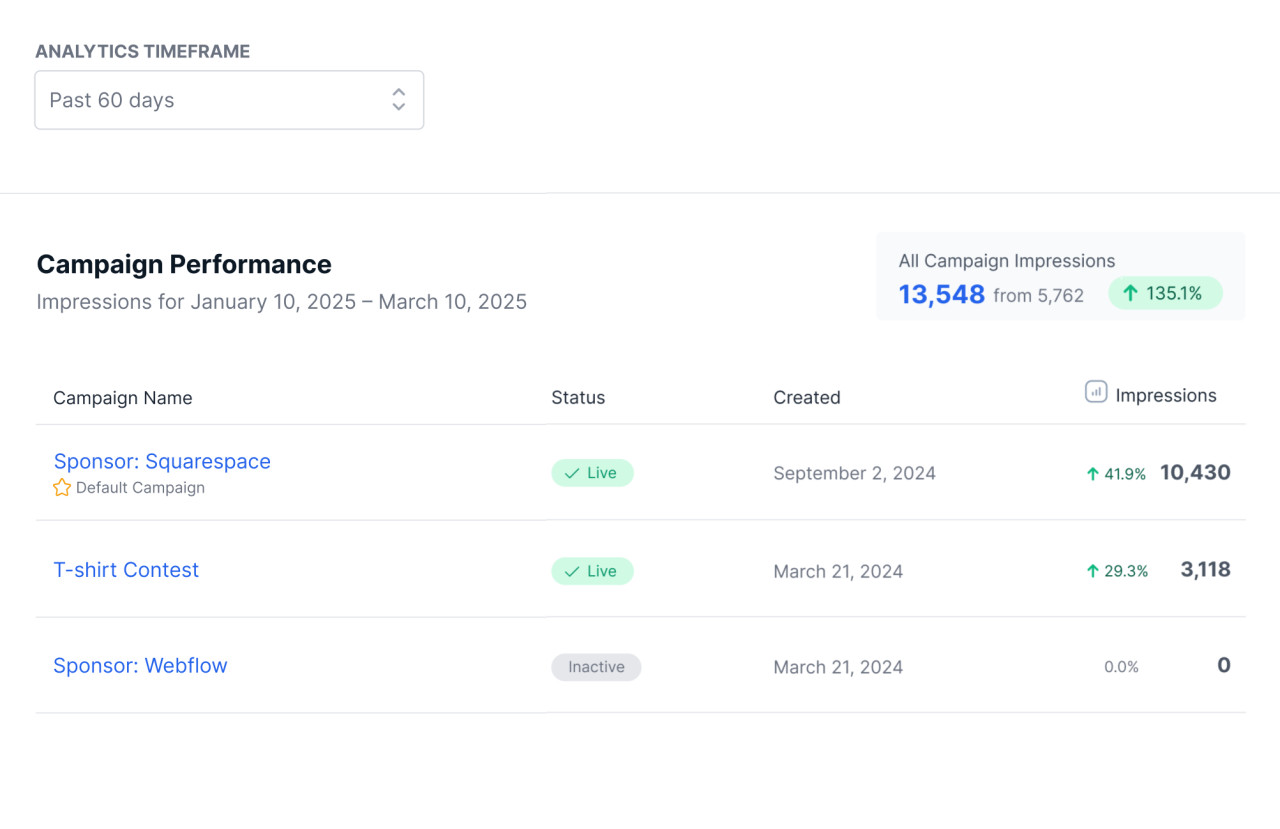The width and height of the screenshot is (1280, 829).
Task: Click the Inactive status badge for Webflow
Action: (x=596, y=667)
